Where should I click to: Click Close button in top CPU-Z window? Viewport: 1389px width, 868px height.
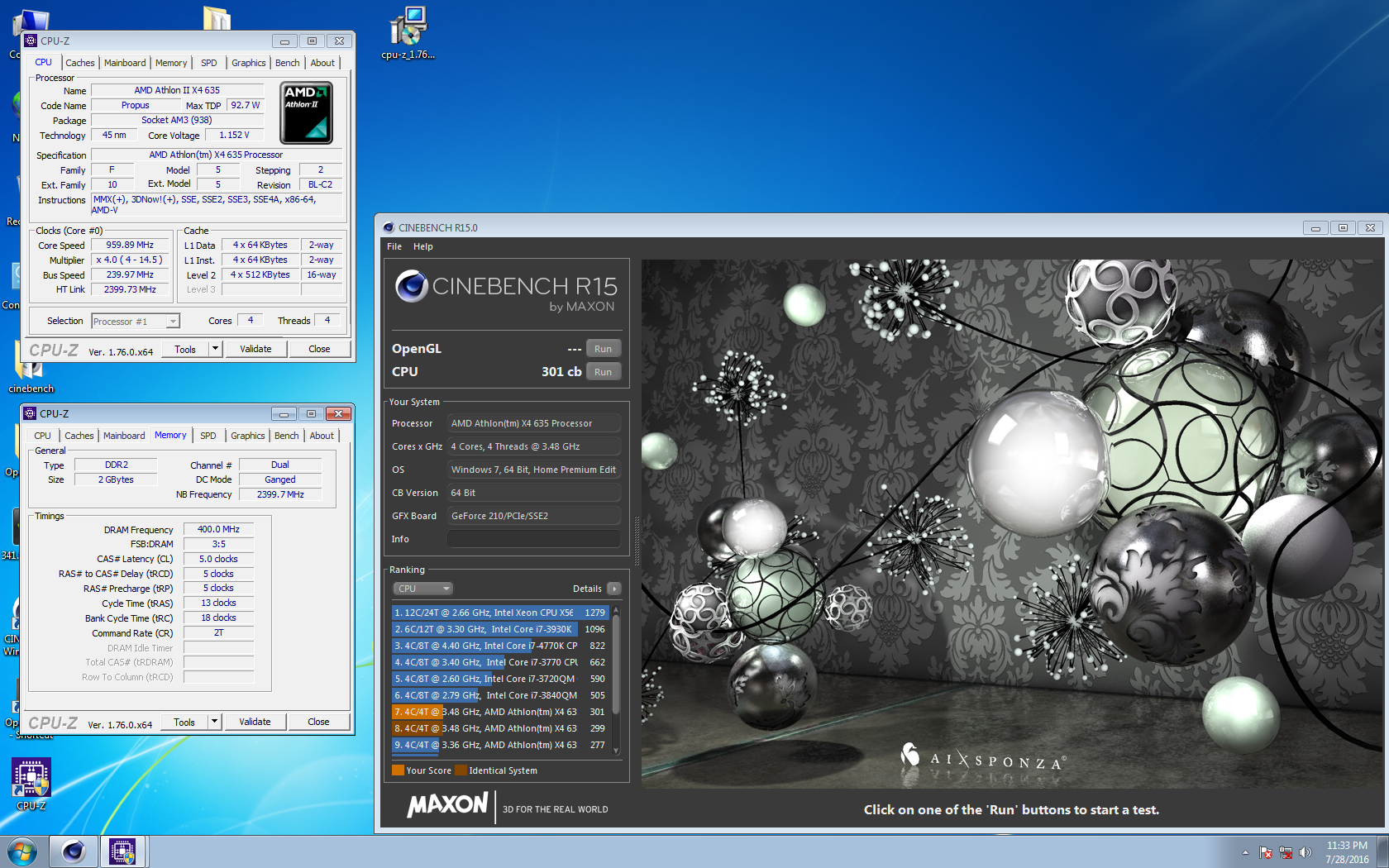(319, 349)
